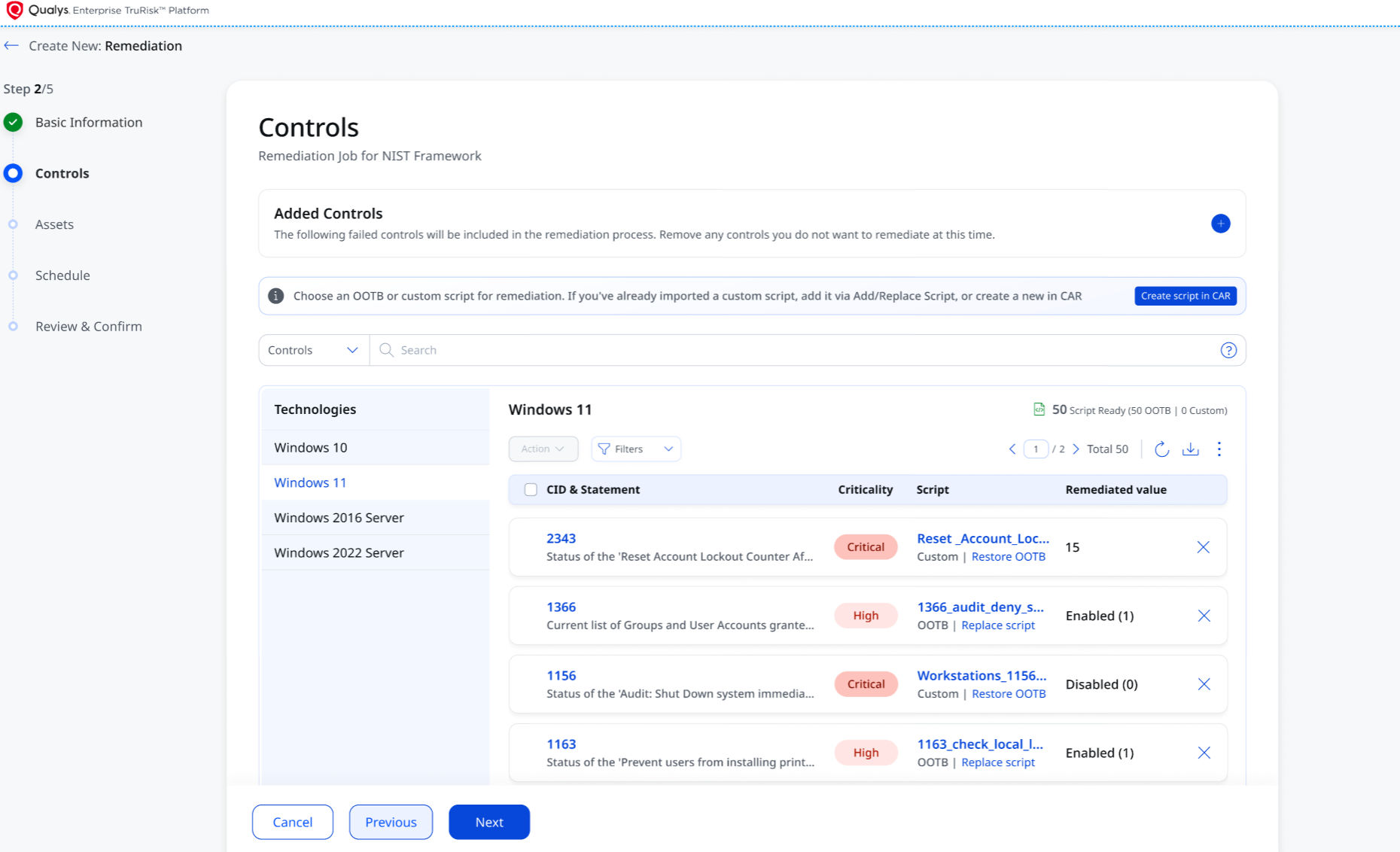Screen dimensions: 1400x852
Task: Open control CID 1366 link
Action: (561, 607)
